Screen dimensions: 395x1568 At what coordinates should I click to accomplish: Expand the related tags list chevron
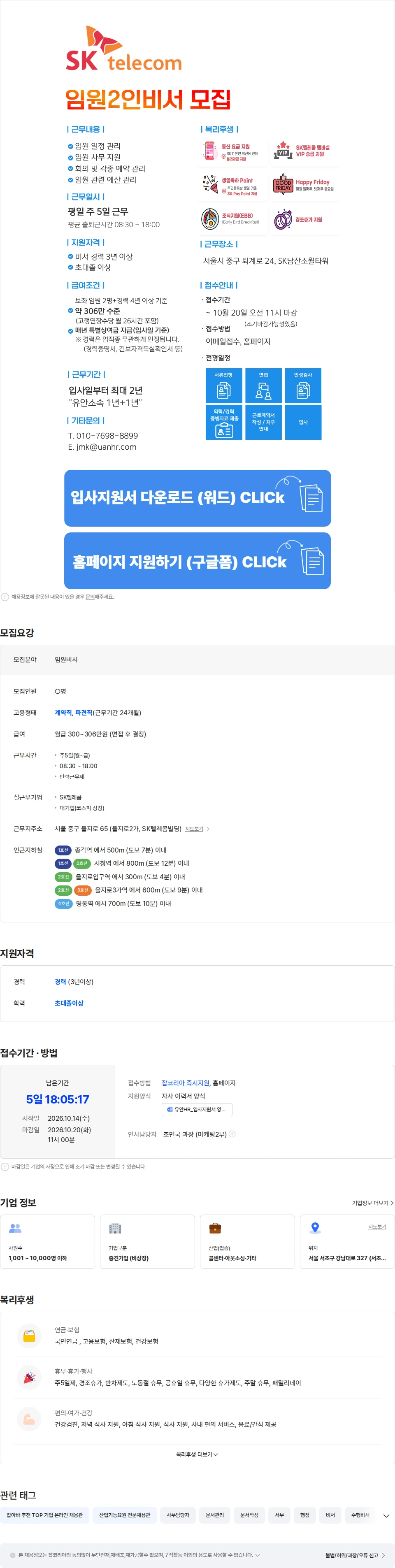386,1516
